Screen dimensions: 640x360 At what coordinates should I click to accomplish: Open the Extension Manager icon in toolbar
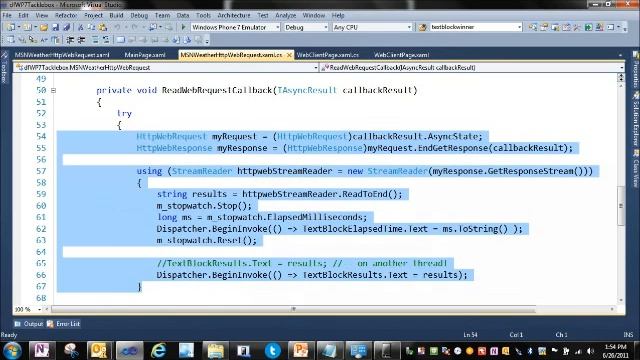pos(599,27)
